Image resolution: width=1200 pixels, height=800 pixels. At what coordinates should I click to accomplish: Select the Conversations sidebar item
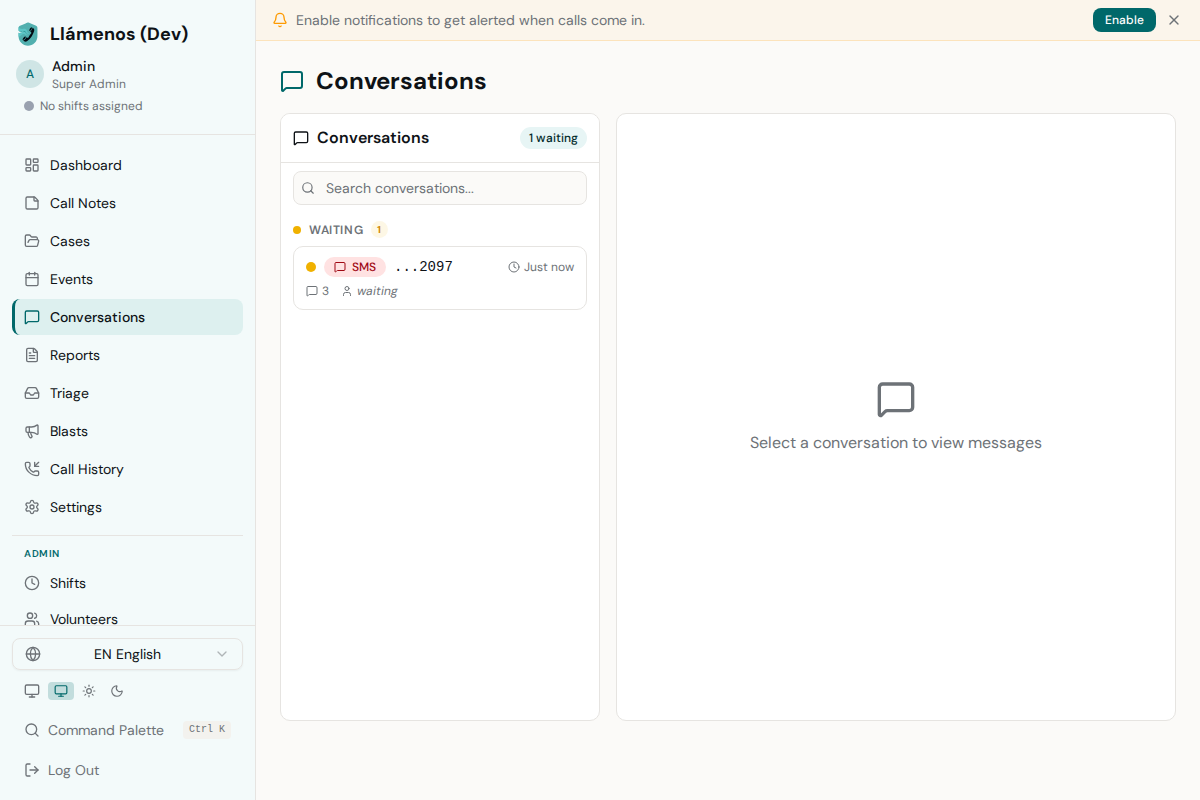[127, 317]
